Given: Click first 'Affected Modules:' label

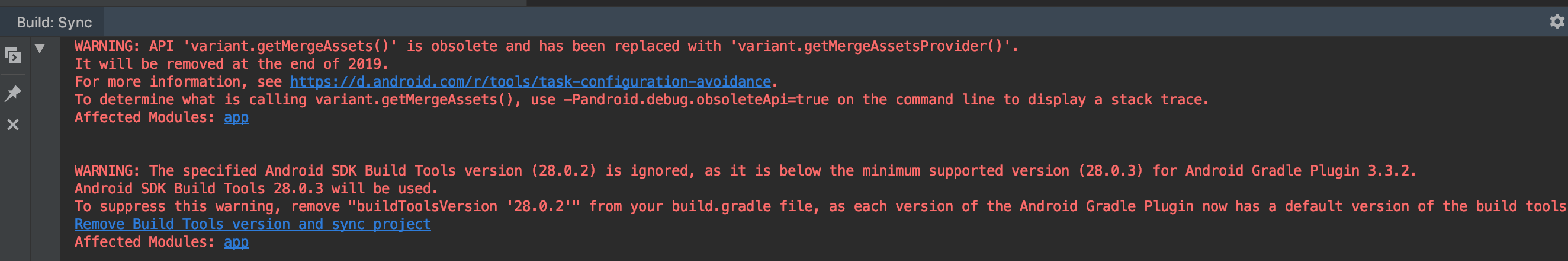Looking at the screenshot, I should pos(144,117).
